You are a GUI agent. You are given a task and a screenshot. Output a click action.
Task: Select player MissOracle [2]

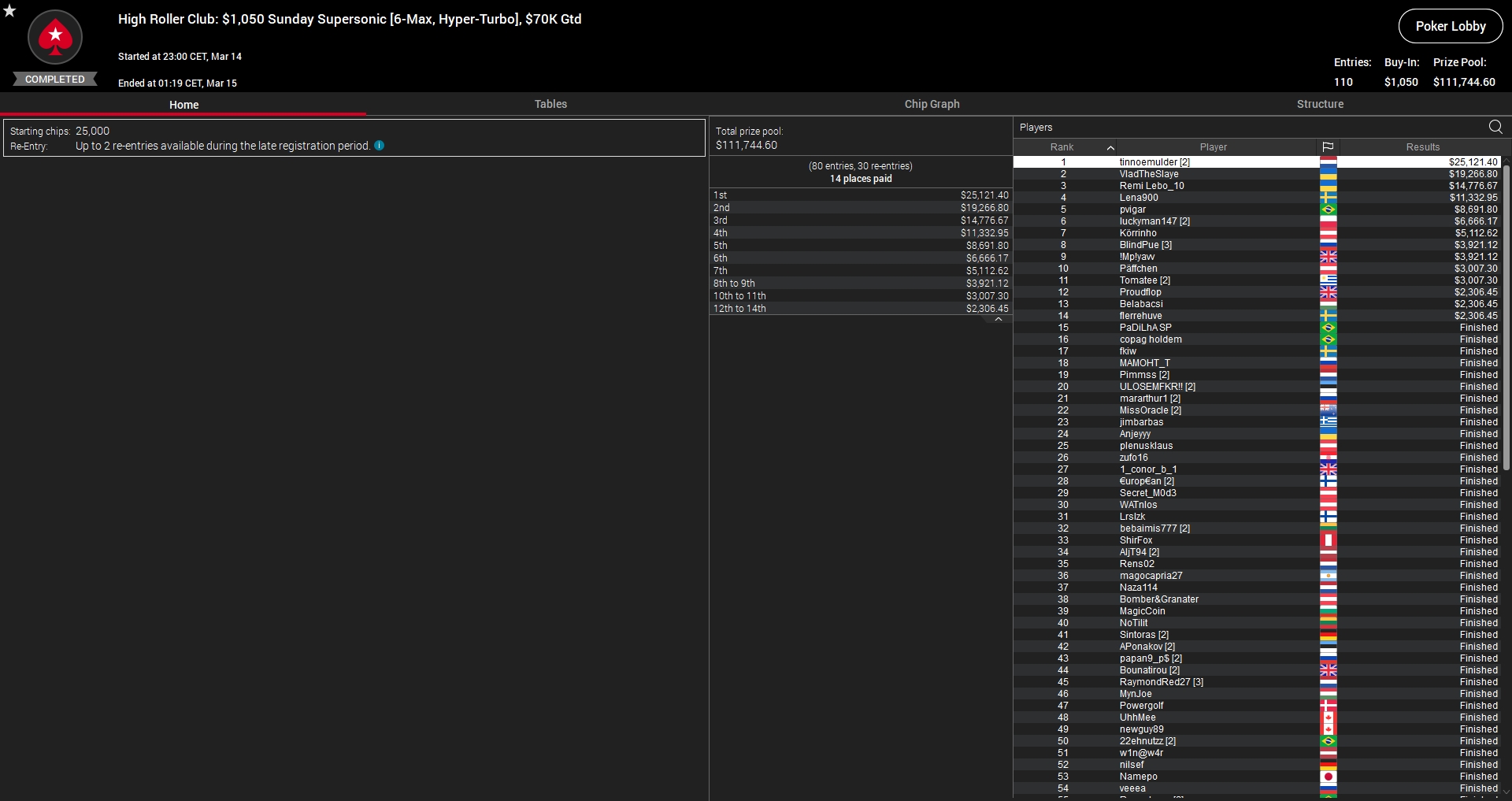pyautogui.click(x=1258, y=410)
